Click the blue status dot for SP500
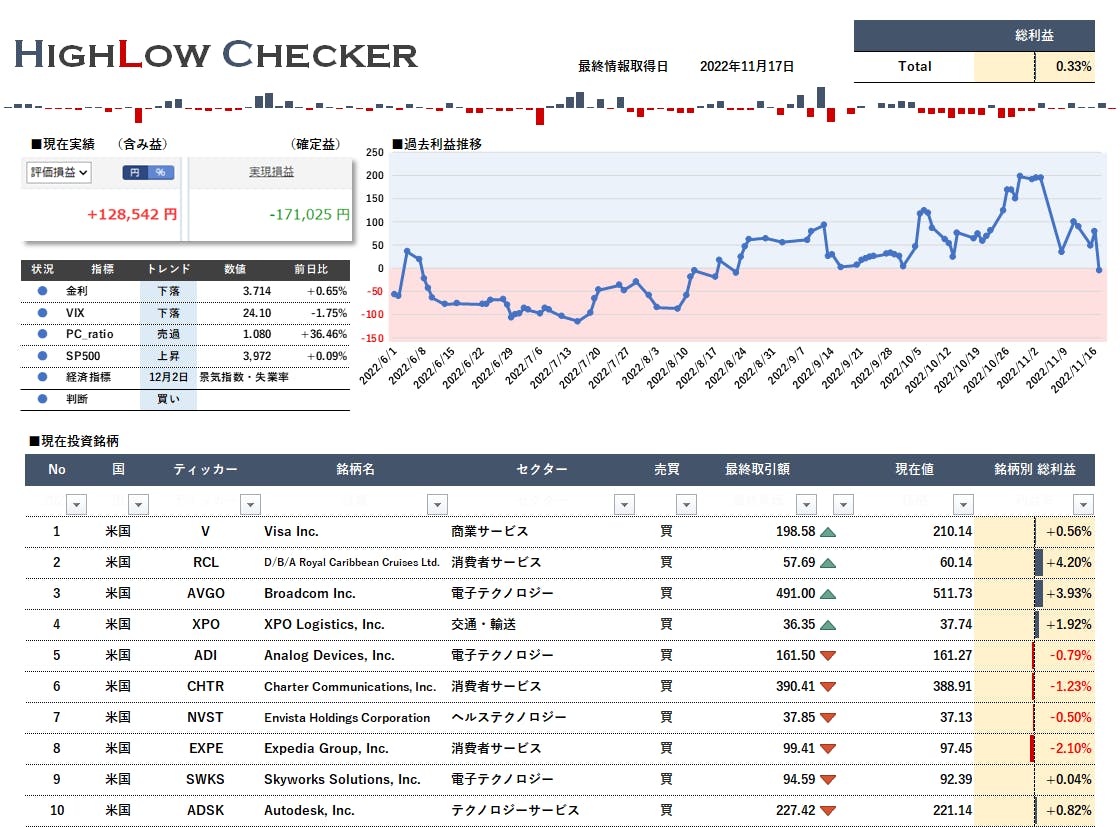Screen dimensions: 1120x827 pyautogui.click(x=42, y=356)
